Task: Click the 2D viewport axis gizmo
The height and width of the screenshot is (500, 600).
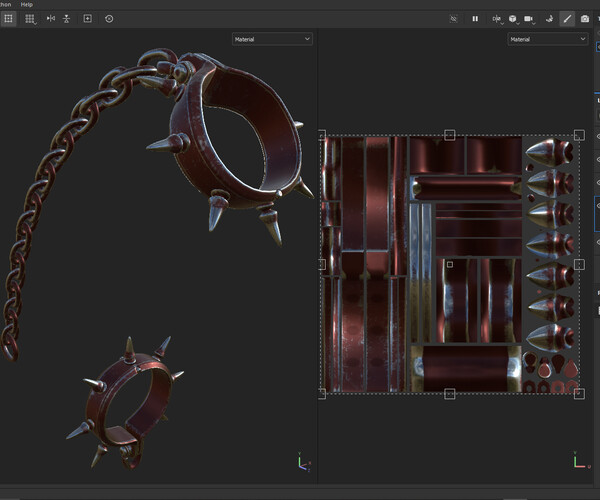Action: tap(581, 460)
